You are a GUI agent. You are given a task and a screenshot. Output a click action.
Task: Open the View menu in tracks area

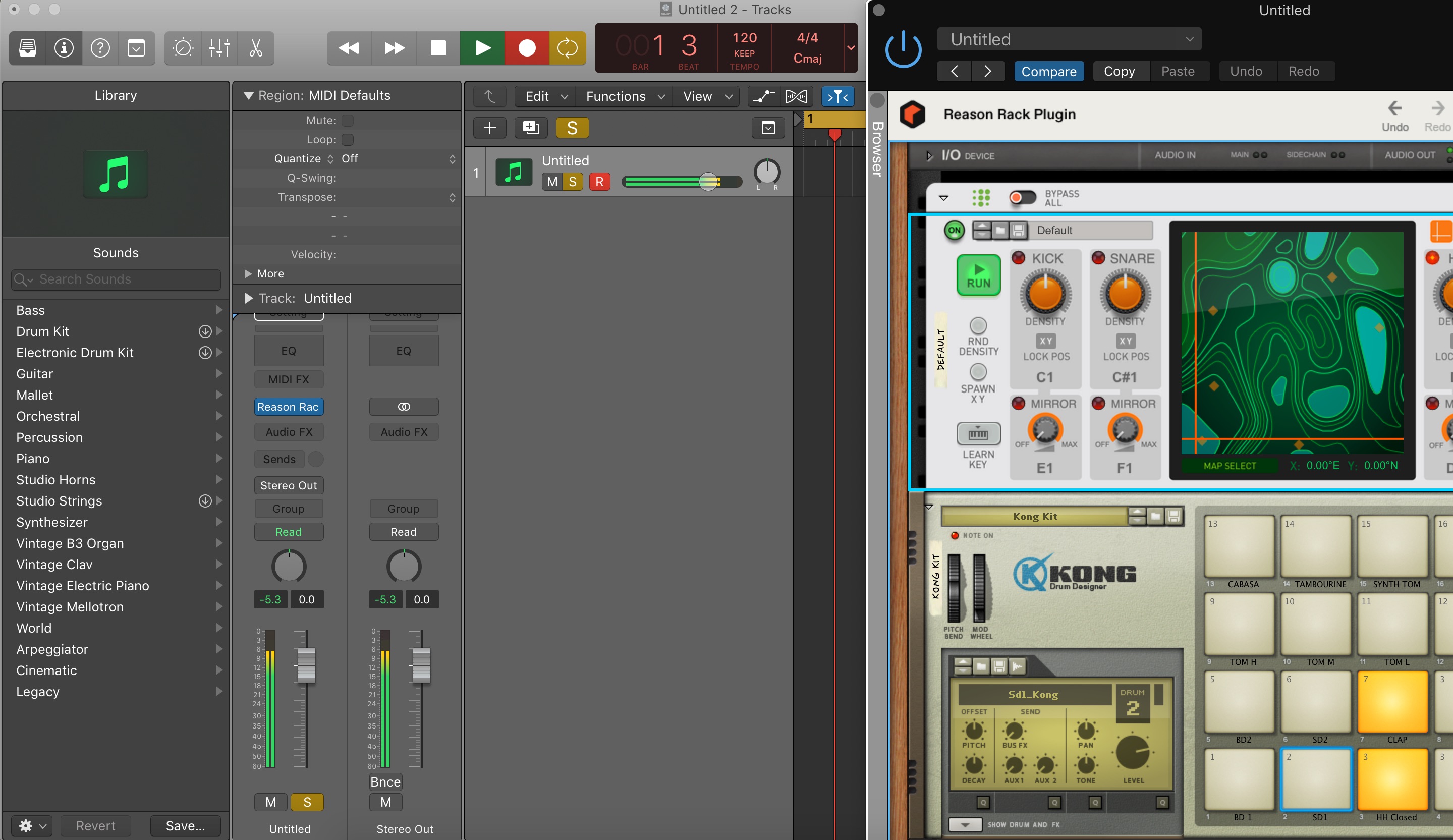point(707,96)
